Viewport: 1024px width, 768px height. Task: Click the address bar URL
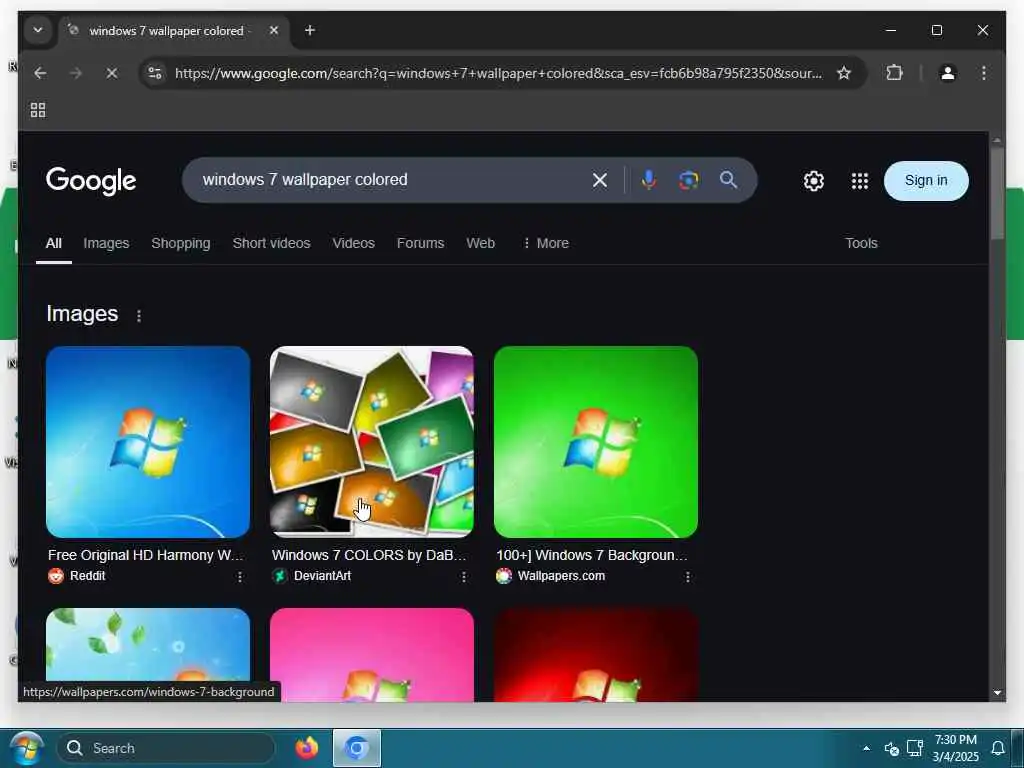click(498, 73)
